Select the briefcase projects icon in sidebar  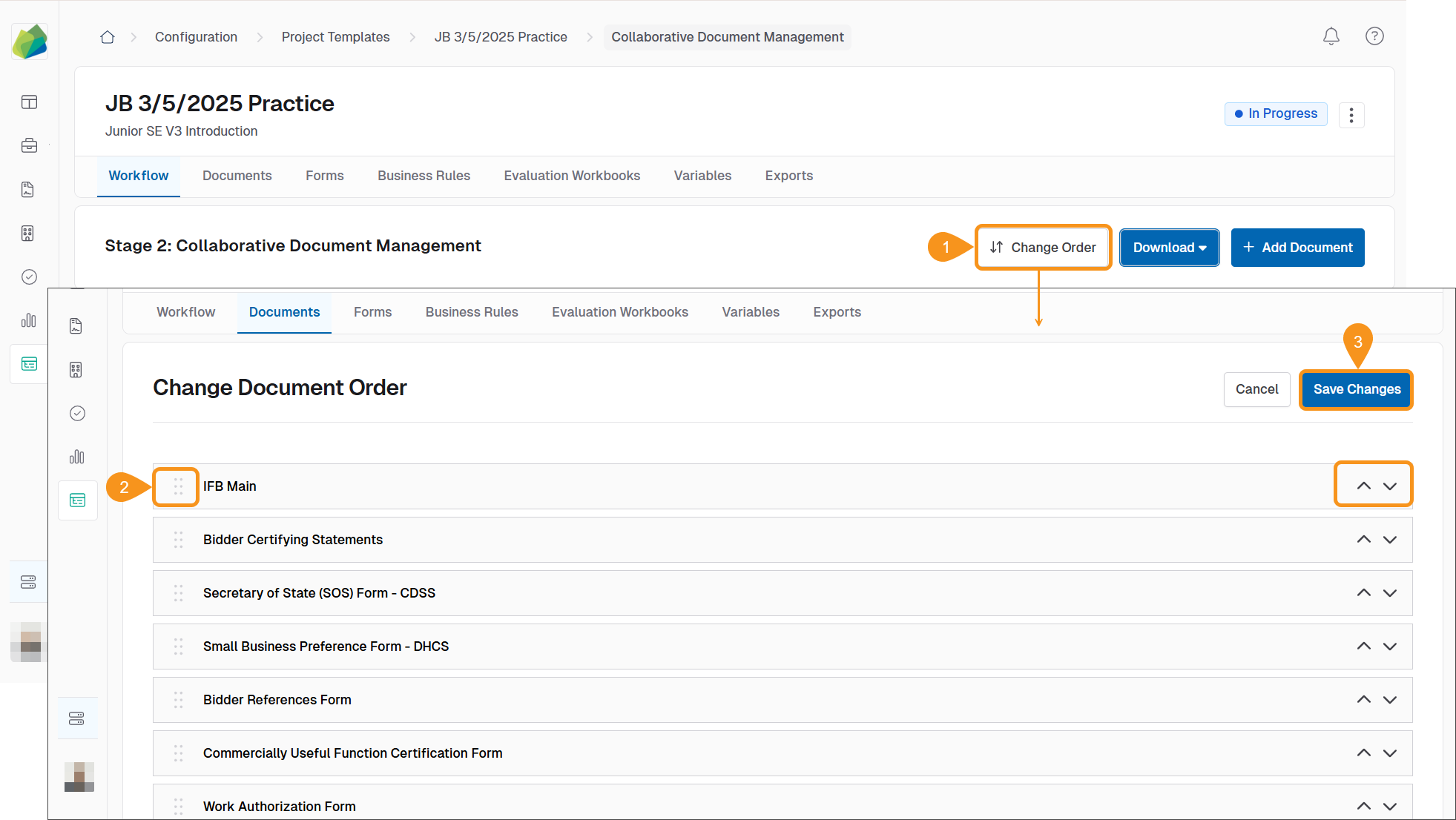[29, 145]
